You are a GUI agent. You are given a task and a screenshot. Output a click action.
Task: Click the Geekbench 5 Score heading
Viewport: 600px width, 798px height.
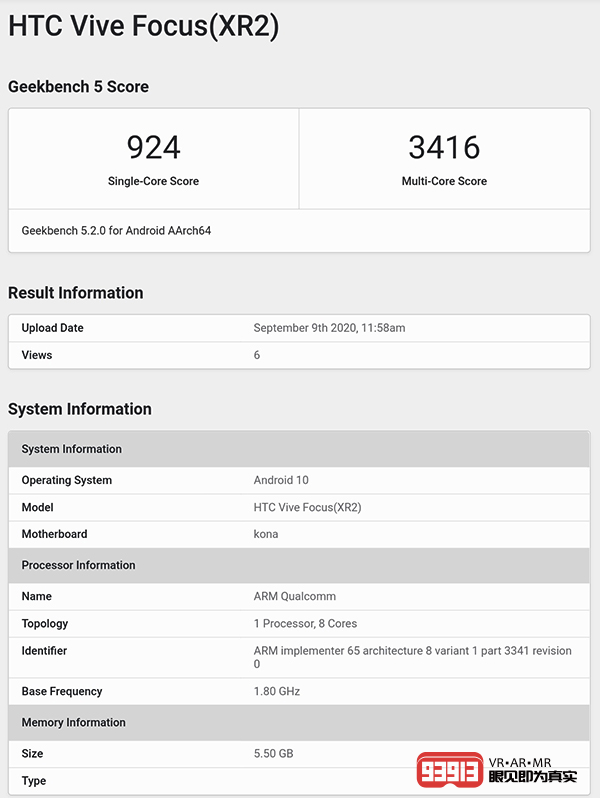[78, 87]
